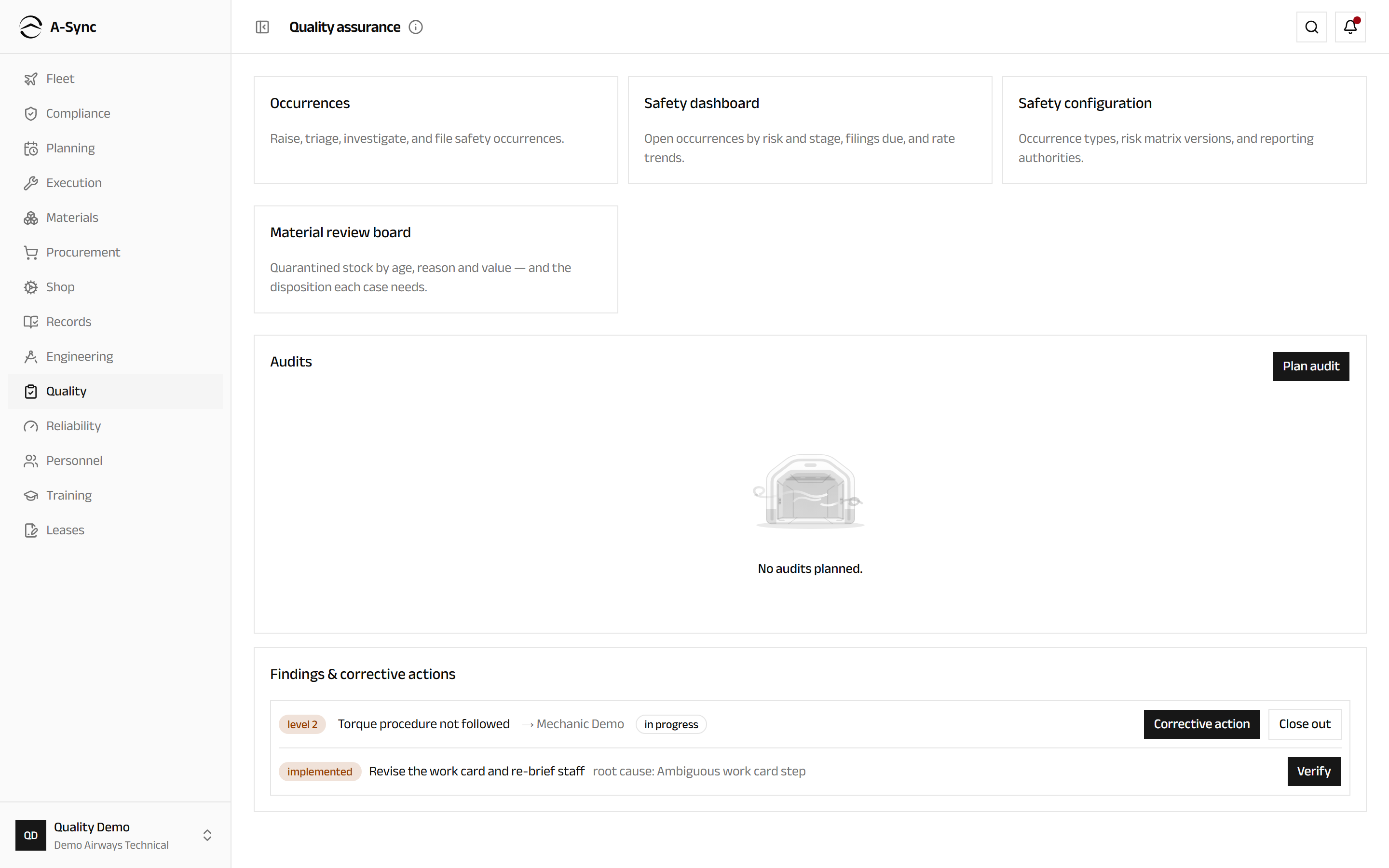Click 'Revise the work card and re-brief staff'
The width and height of the screenshot is (1389, 868).
tap(477, 771)
